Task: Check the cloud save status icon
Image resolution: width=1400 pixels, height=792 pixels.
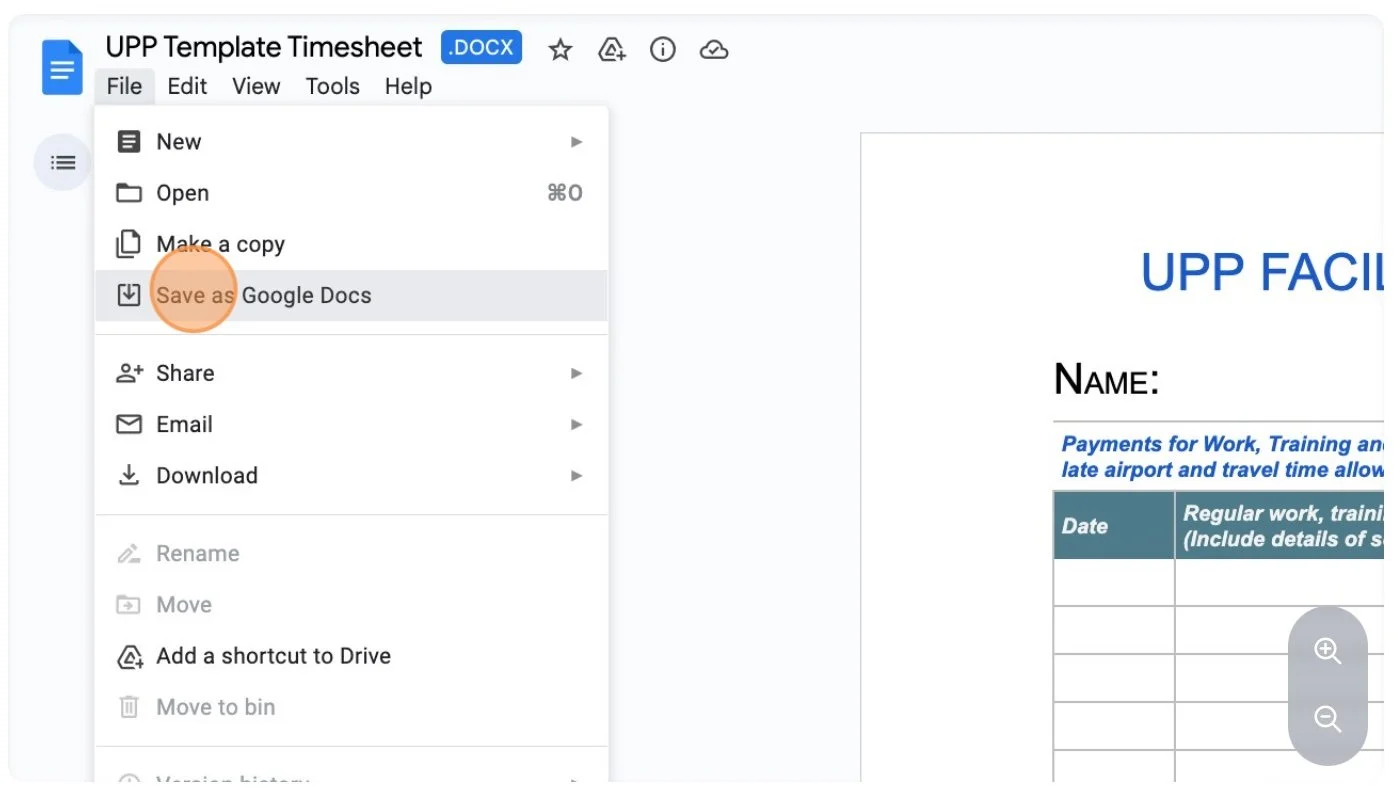Action: click(x=713, y=49)
